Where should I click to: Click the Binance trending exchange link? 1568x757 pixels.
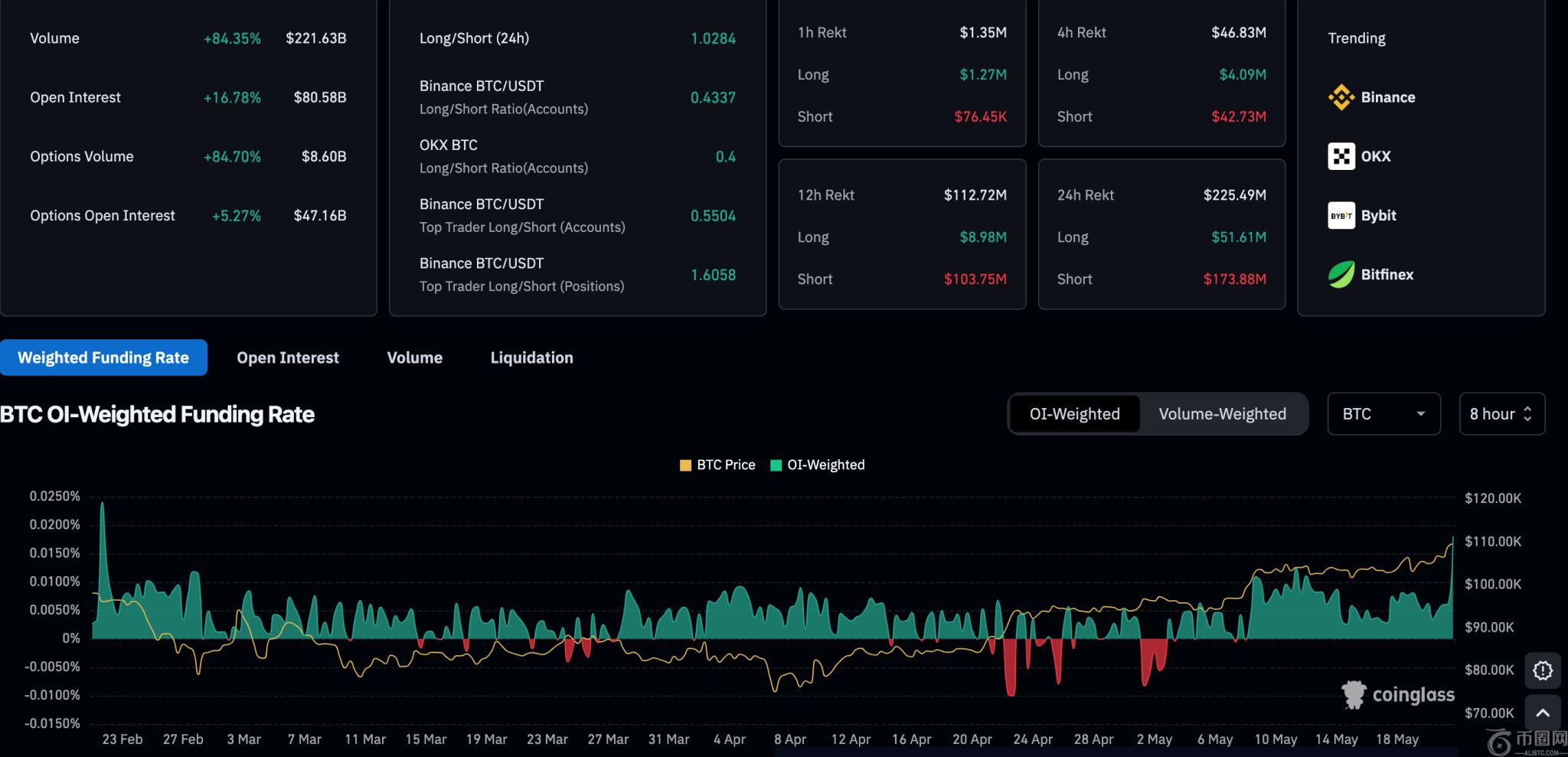1387,97
